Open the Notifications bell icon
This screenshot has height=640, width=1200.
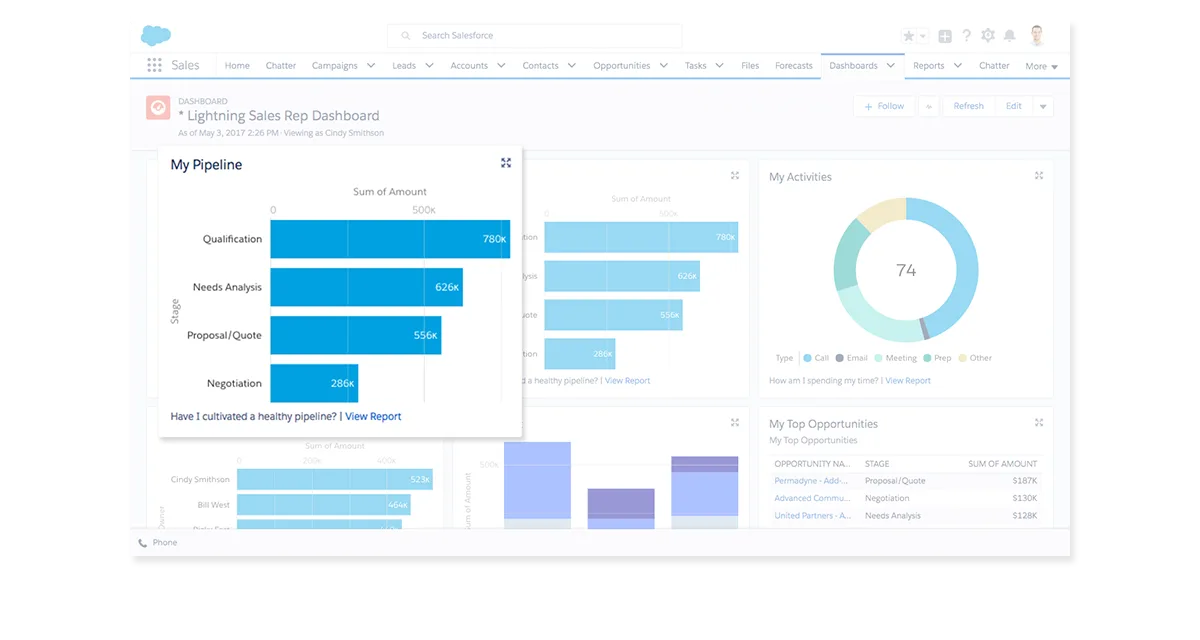pyautogui.click(x=1010, y=36)
